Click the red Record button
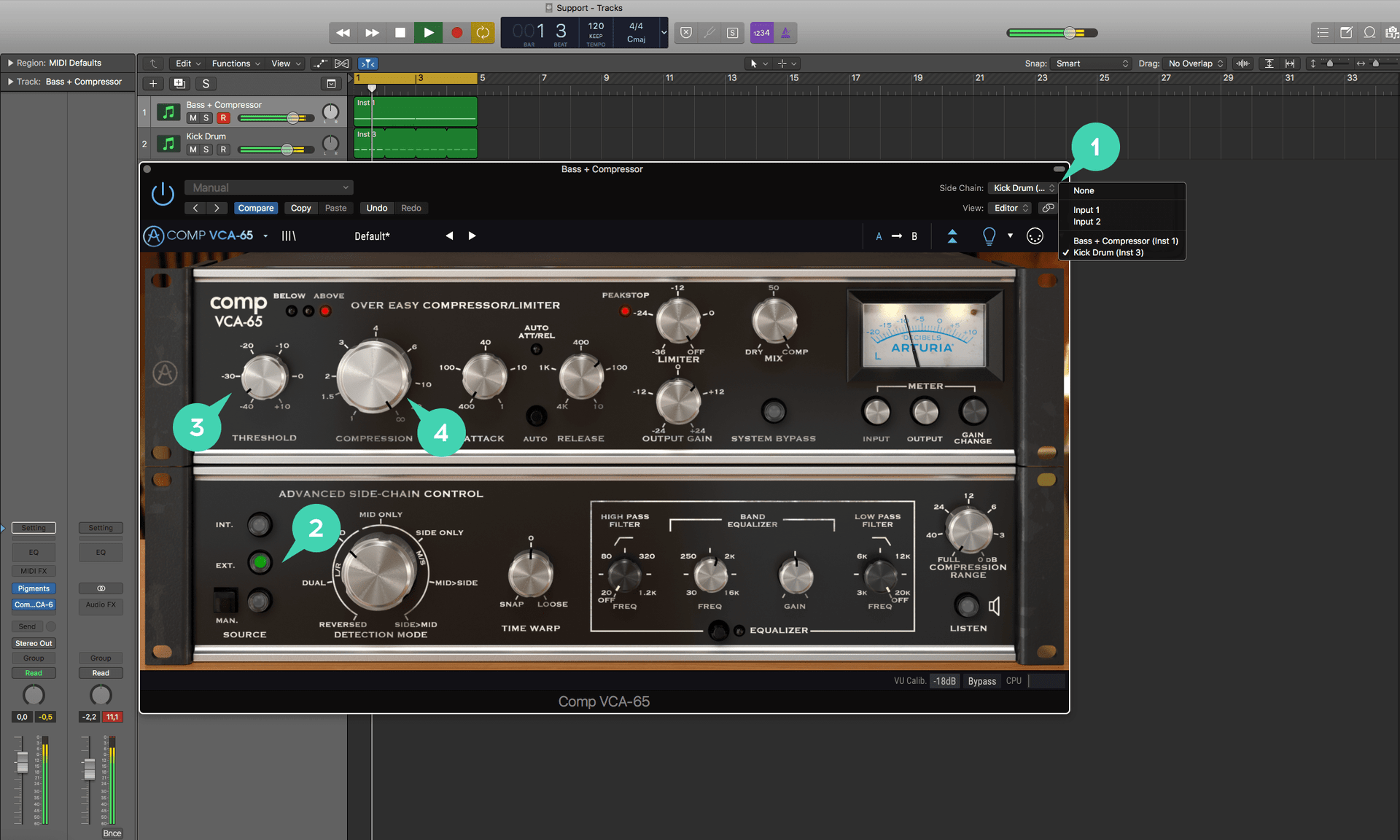 (456, 33)
